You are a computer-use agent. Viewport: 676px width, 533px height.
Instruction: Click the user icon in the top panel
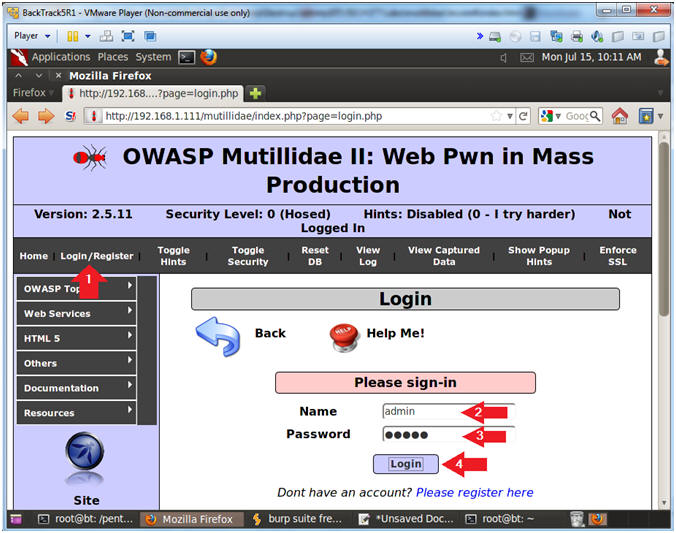tap(661, 57)
